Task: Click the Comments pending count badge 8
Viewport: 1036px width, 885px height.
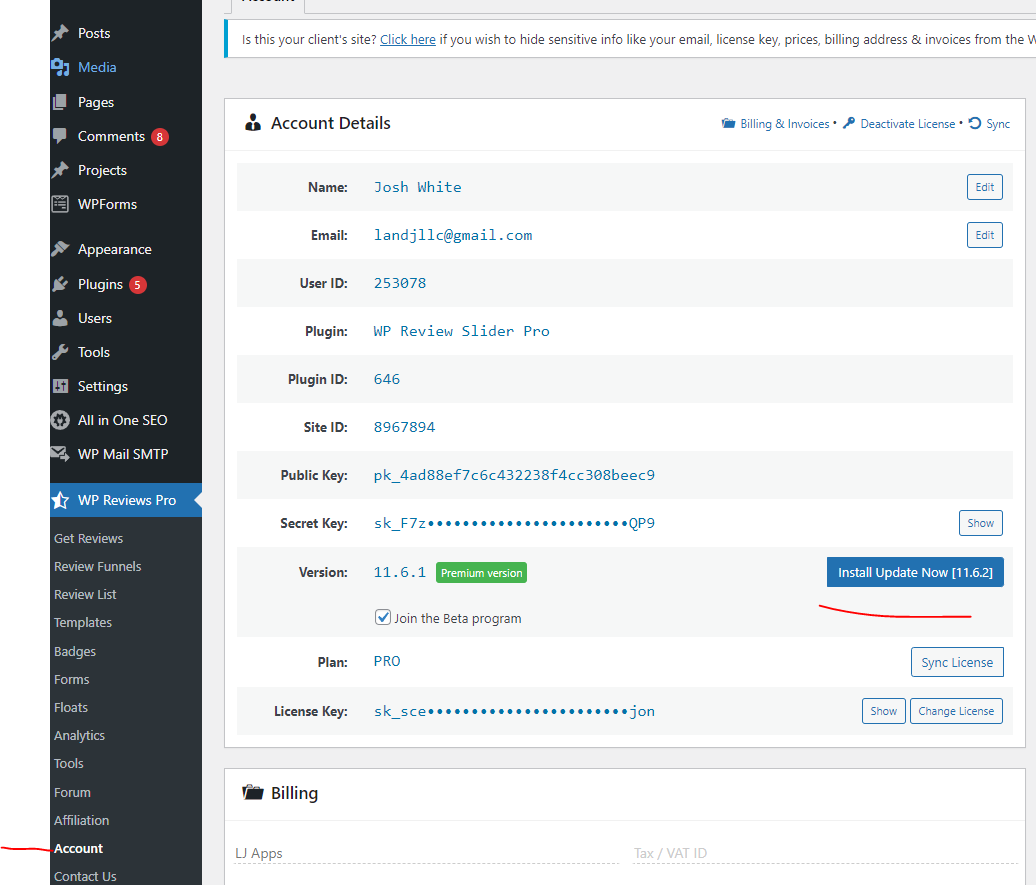Action: [159, 137]
